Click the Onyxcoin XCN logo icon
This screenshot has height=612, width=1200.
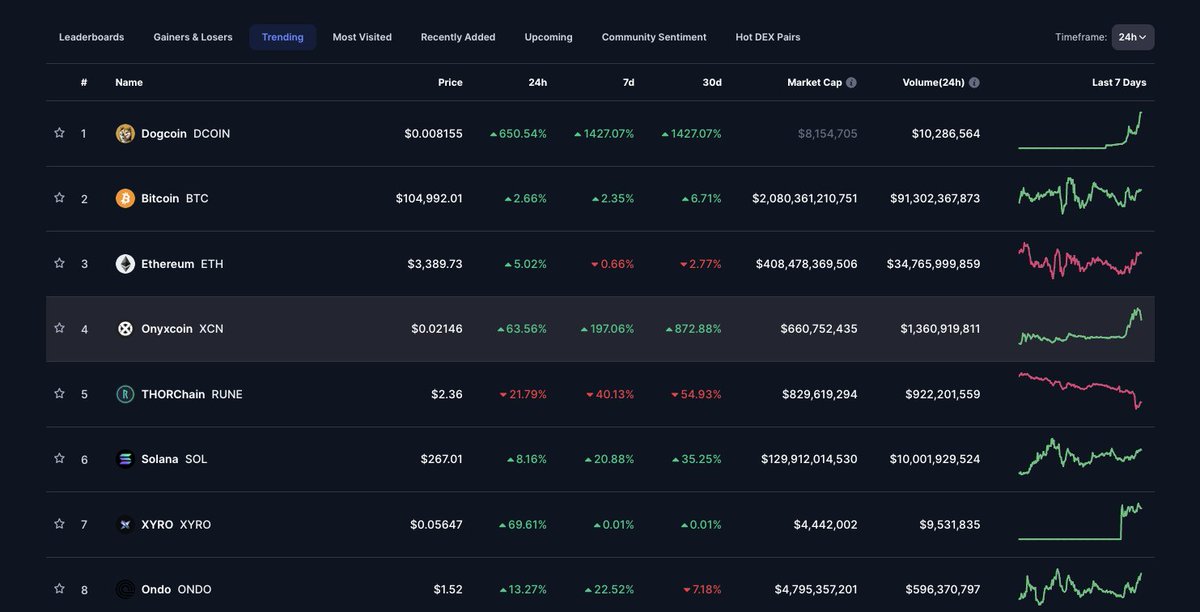[124, 328]
